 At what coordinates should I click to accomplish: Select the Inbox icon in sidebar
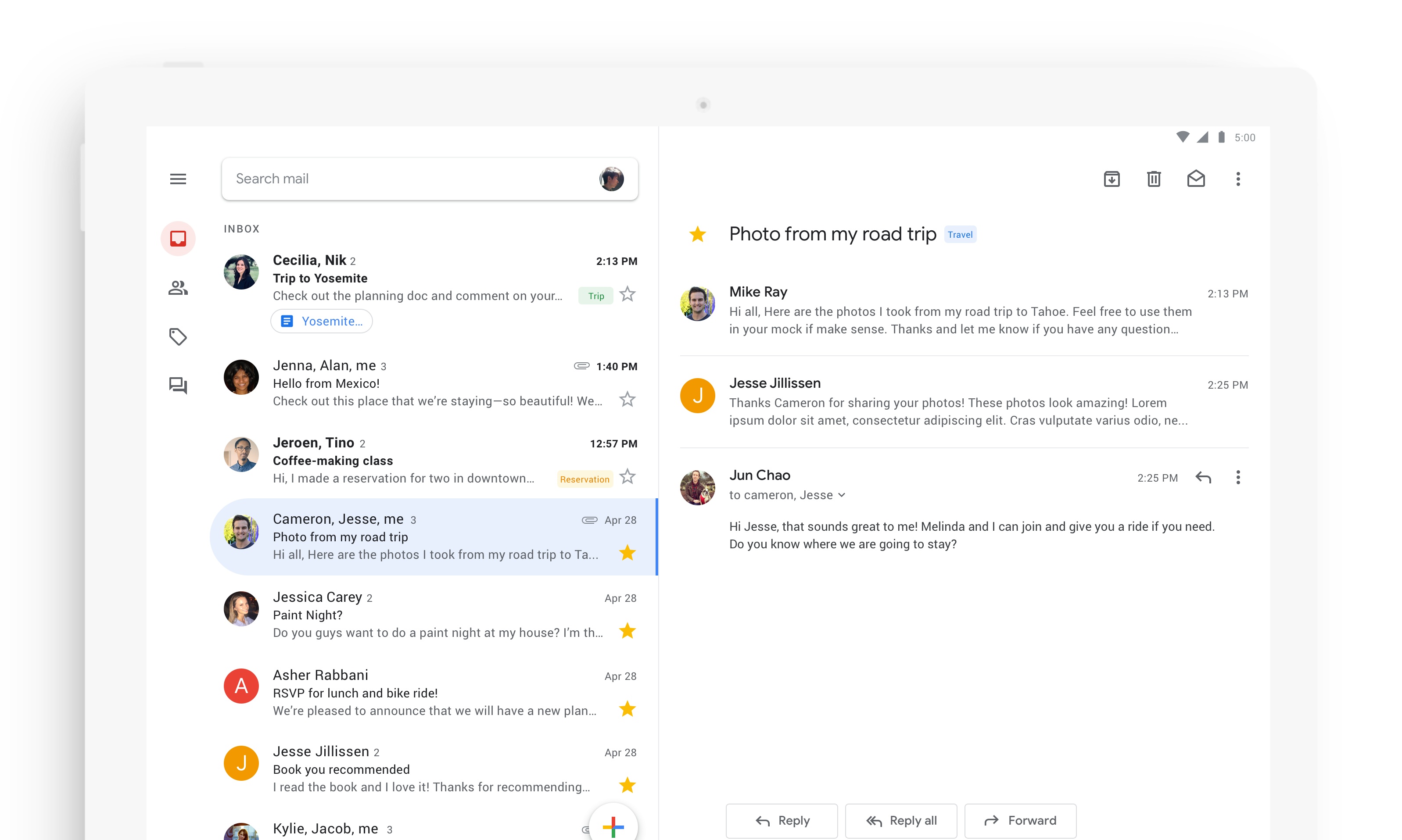click(178, 238)
